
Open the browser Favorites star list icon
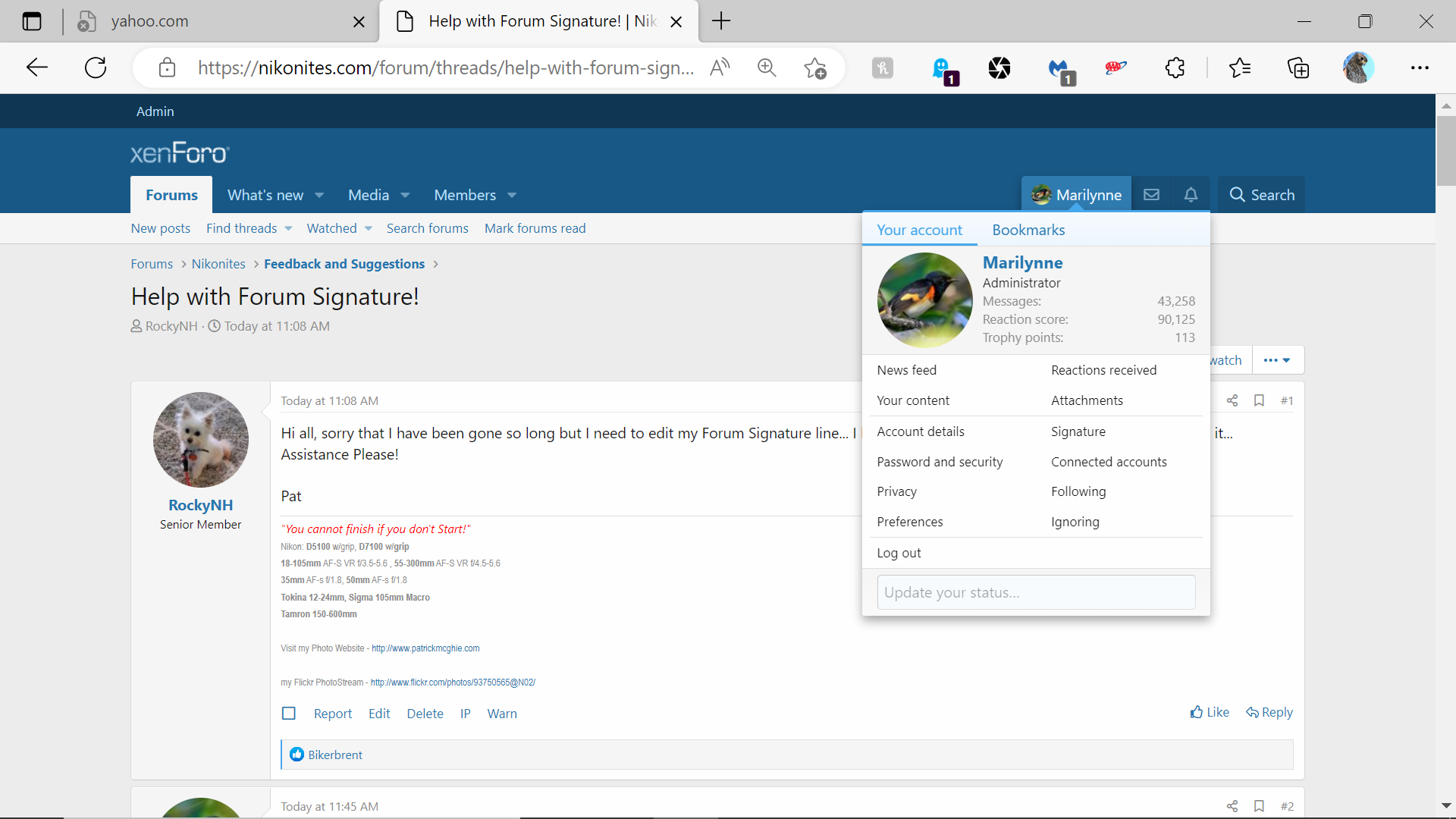pos(1240,67)
